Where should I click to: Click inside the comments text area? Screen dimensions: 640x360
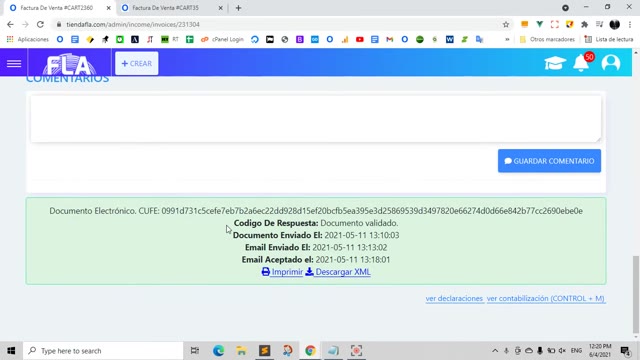316,119
